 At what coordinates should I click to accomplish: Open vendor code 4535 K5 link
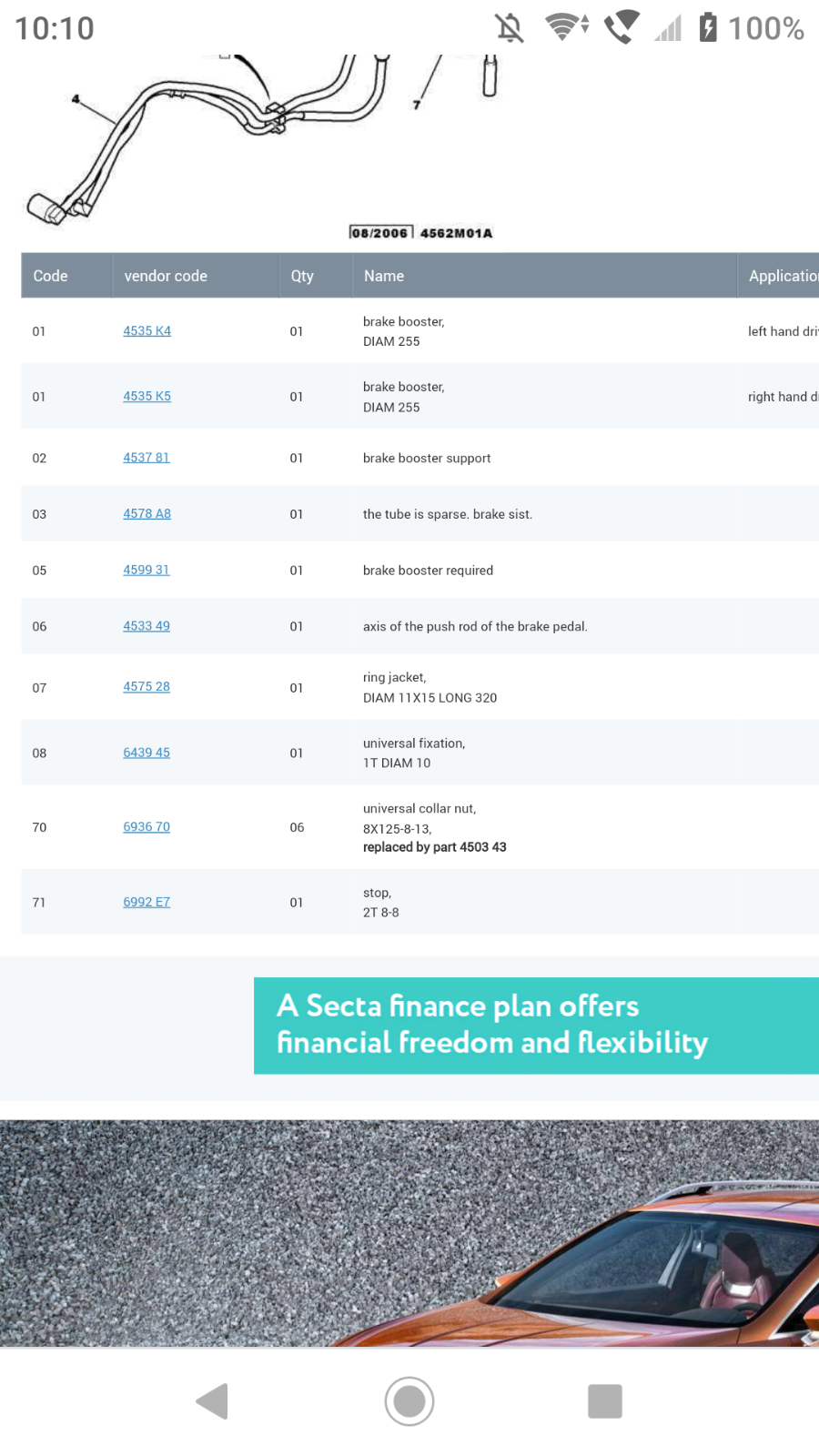(147, 397)
